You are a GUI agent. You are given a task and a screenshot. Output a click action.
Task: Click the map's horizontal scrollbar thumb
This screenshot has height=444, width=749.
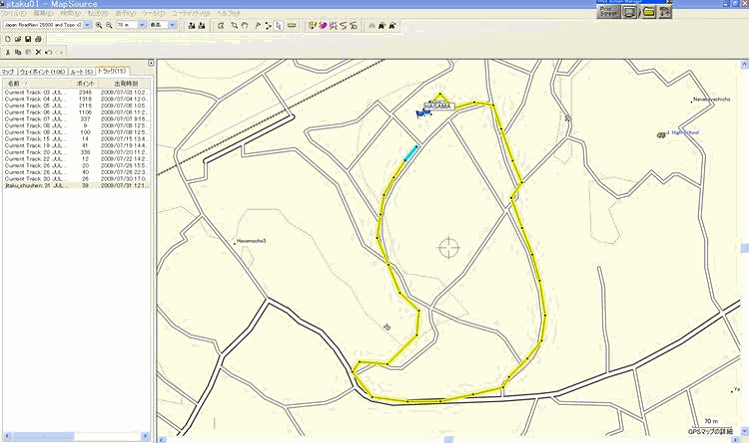pos(448,440)
